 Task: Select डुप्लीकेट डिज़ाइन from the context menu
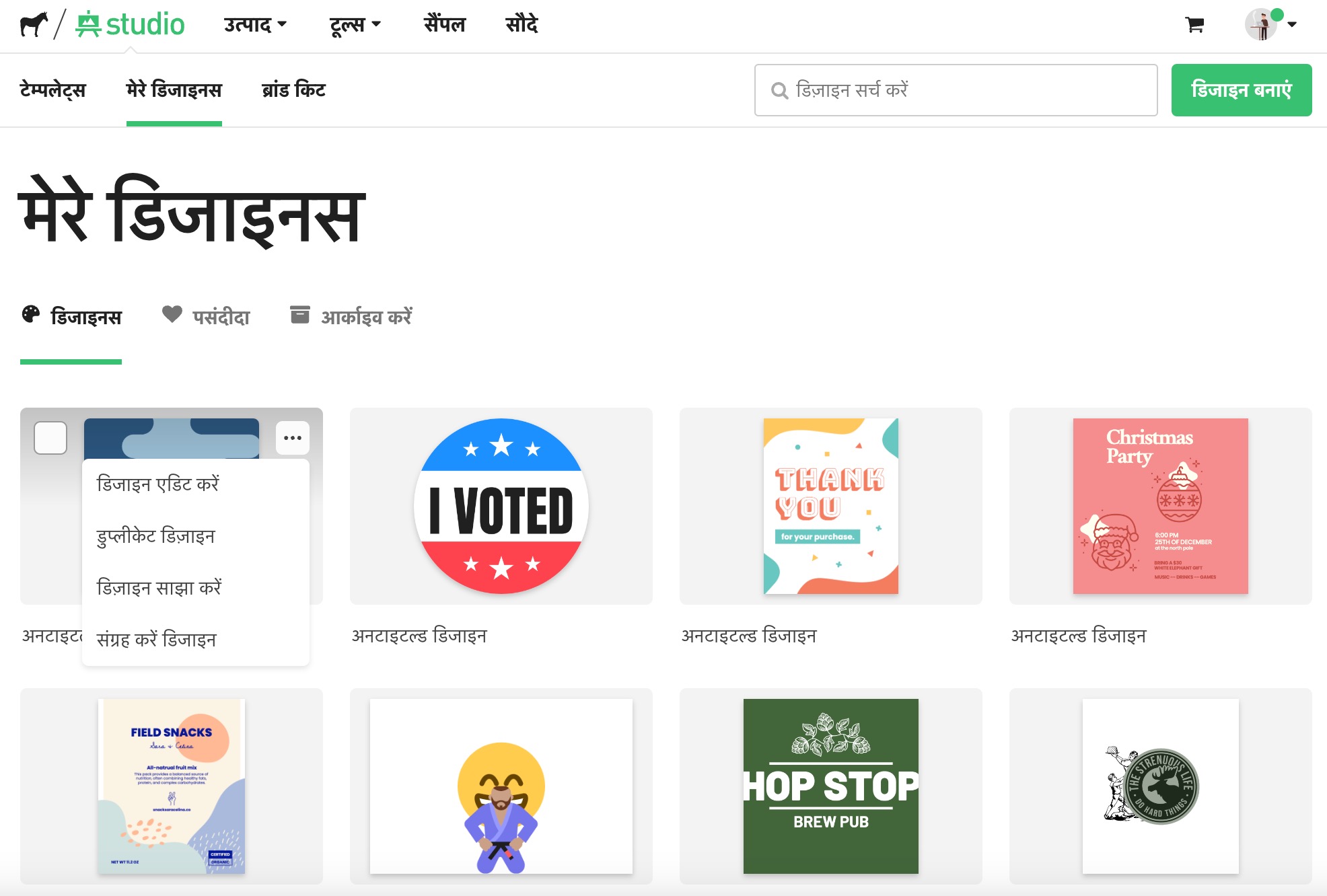156,536
